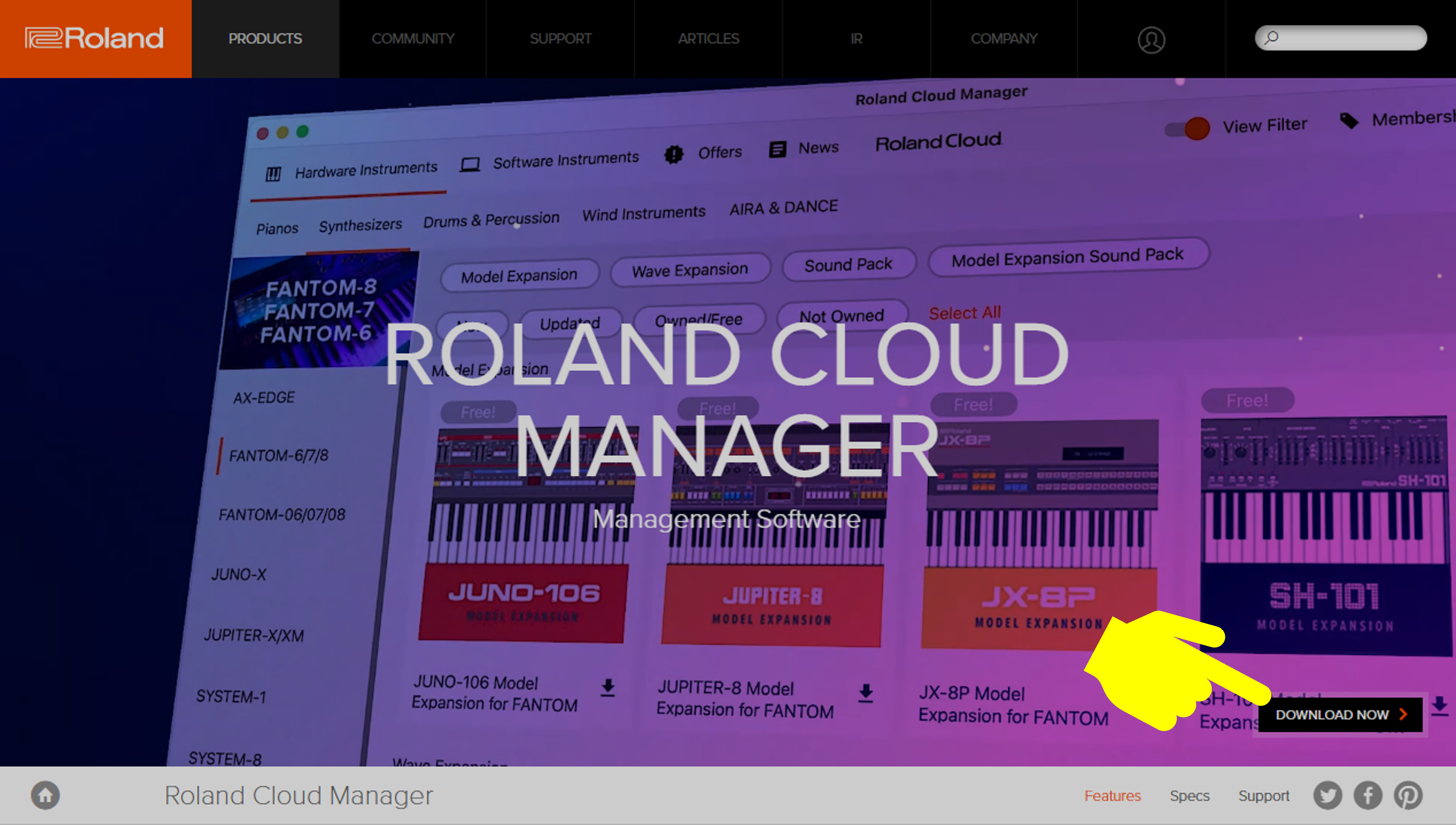Click the search magnifier icon

(x=1271, y=38)
